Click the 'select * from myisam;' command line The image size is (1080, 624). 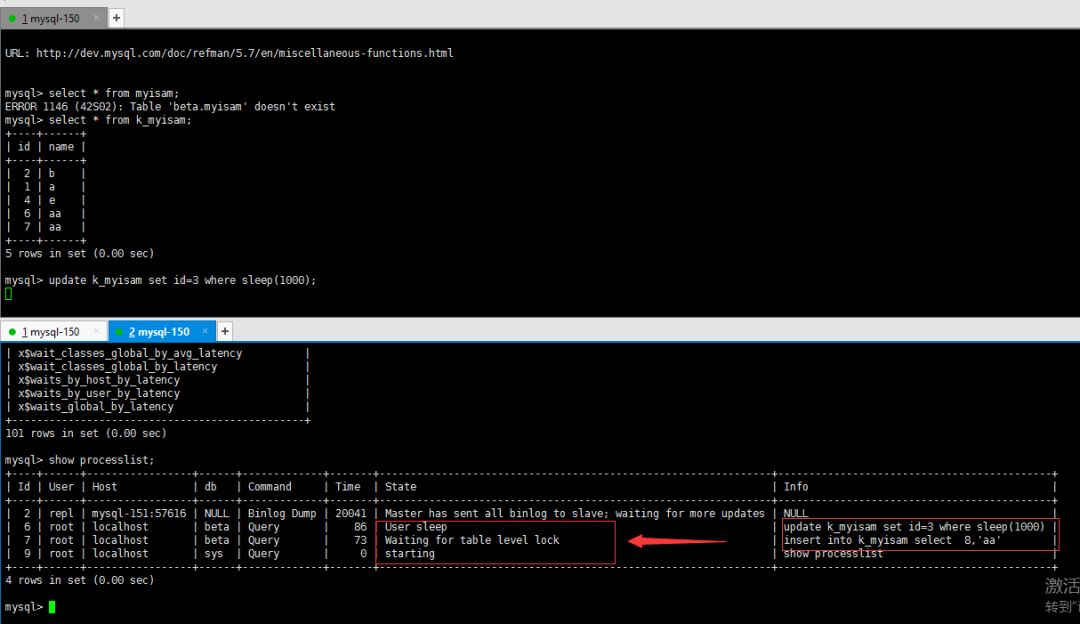point(92,93)
